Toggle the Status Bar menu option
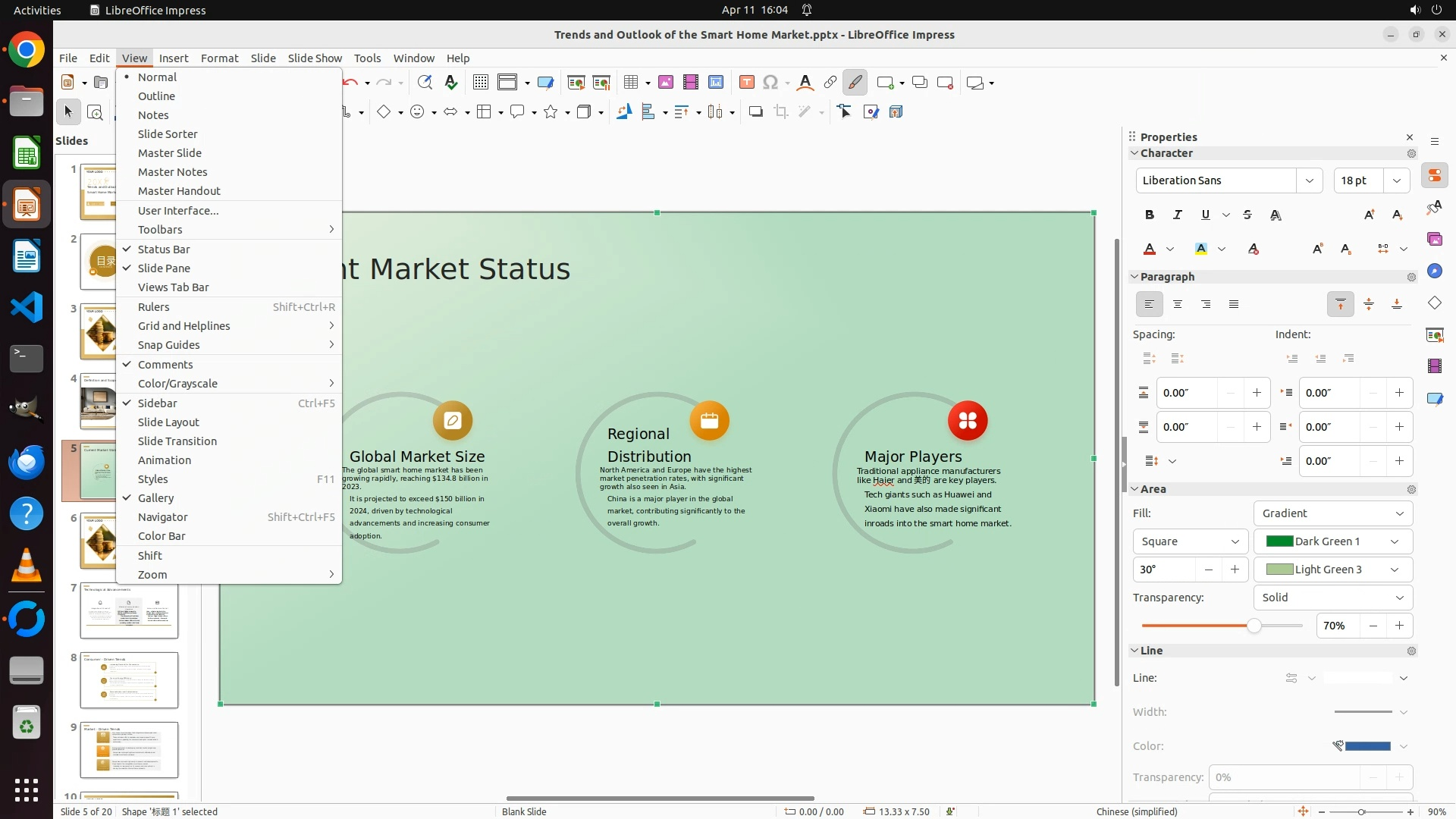The height and width of the screenshot is (819, 1456). [164, 249]
